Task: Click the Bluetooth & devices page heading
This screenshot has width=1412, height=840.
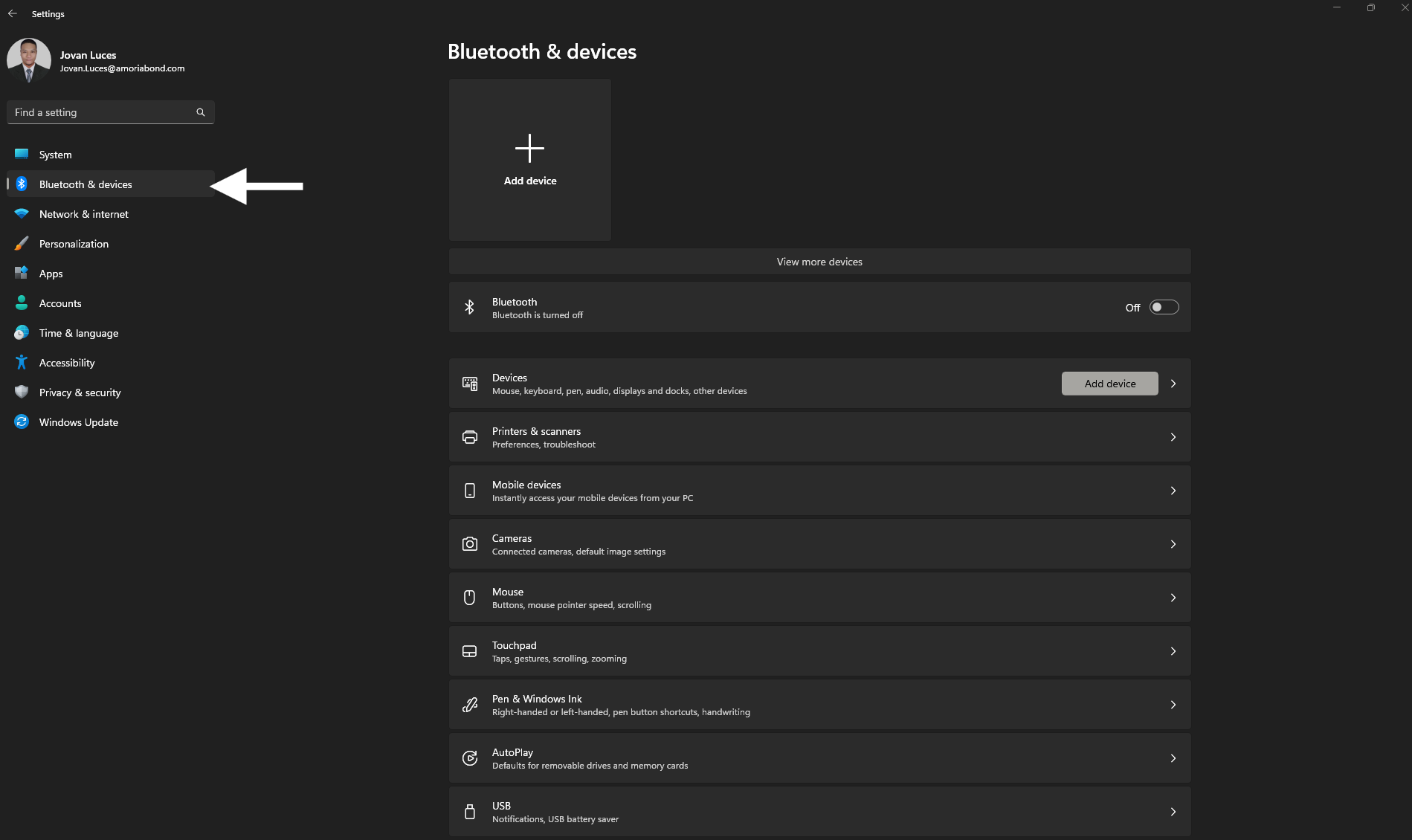Action: 542,51
